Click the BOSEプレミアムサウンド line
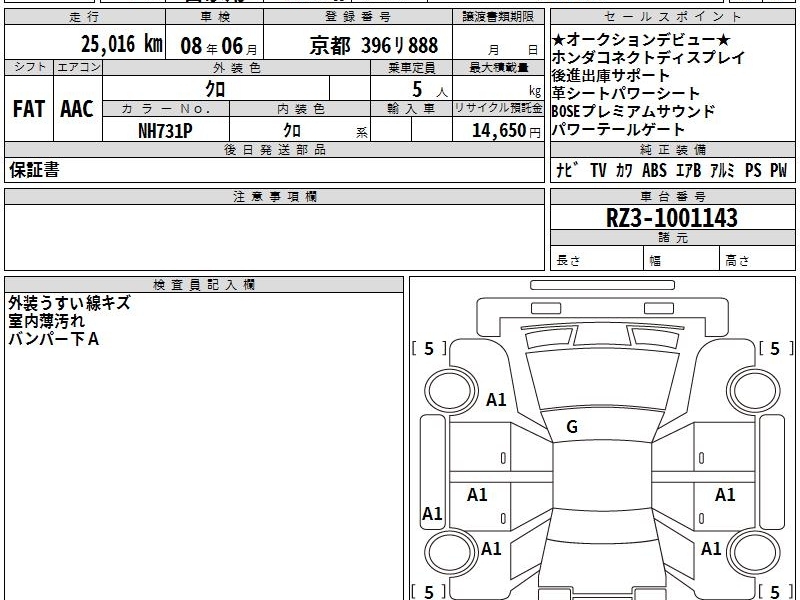The width and height of the screenshot is (800, 600). 633,111
